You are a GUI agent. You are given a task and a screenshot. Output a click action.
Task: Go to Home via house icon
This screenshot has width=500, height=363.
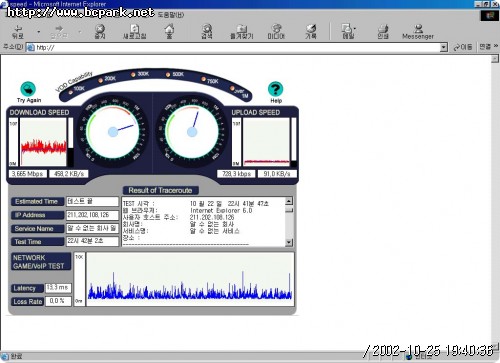click(169, 31)
